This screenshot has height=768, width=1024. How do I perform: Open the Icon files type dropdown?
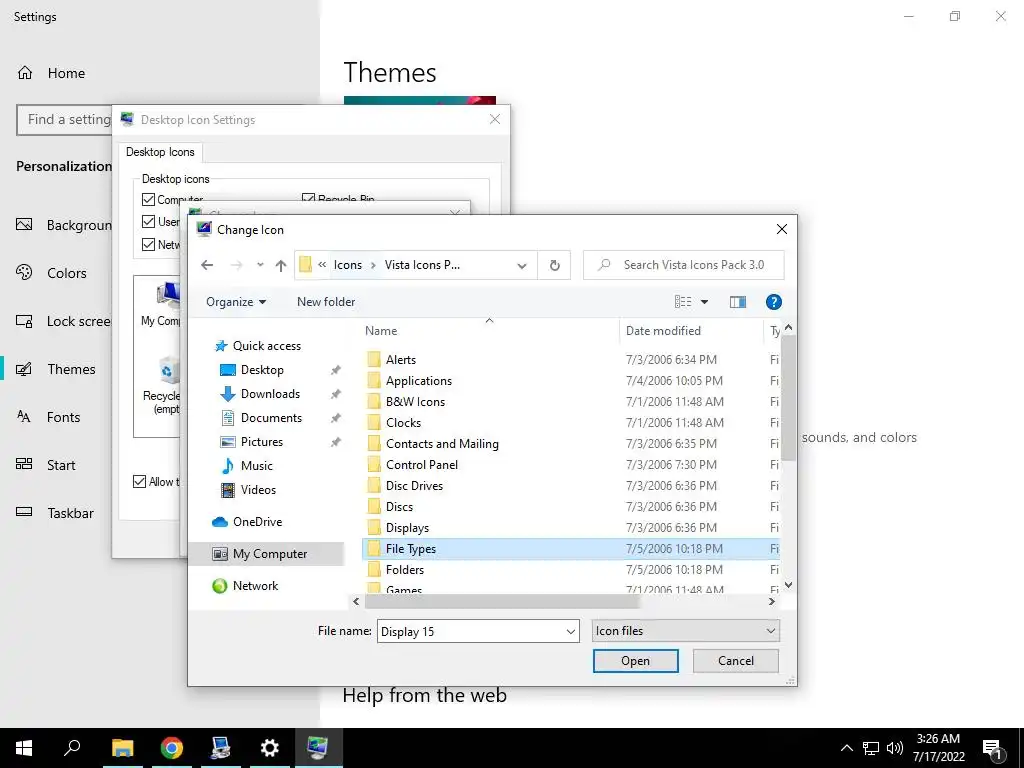[686, 631]
